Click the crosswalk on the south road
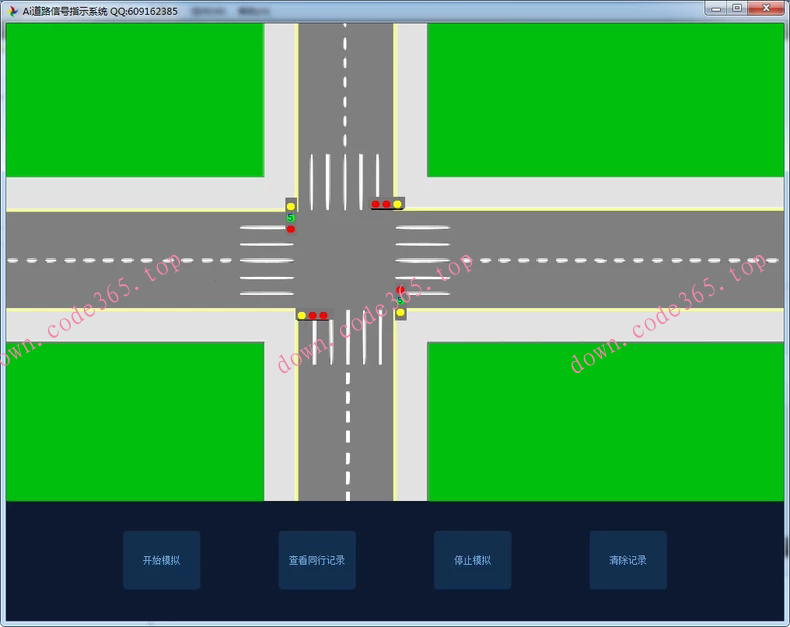The image size is (790, 627). [346, 340]
